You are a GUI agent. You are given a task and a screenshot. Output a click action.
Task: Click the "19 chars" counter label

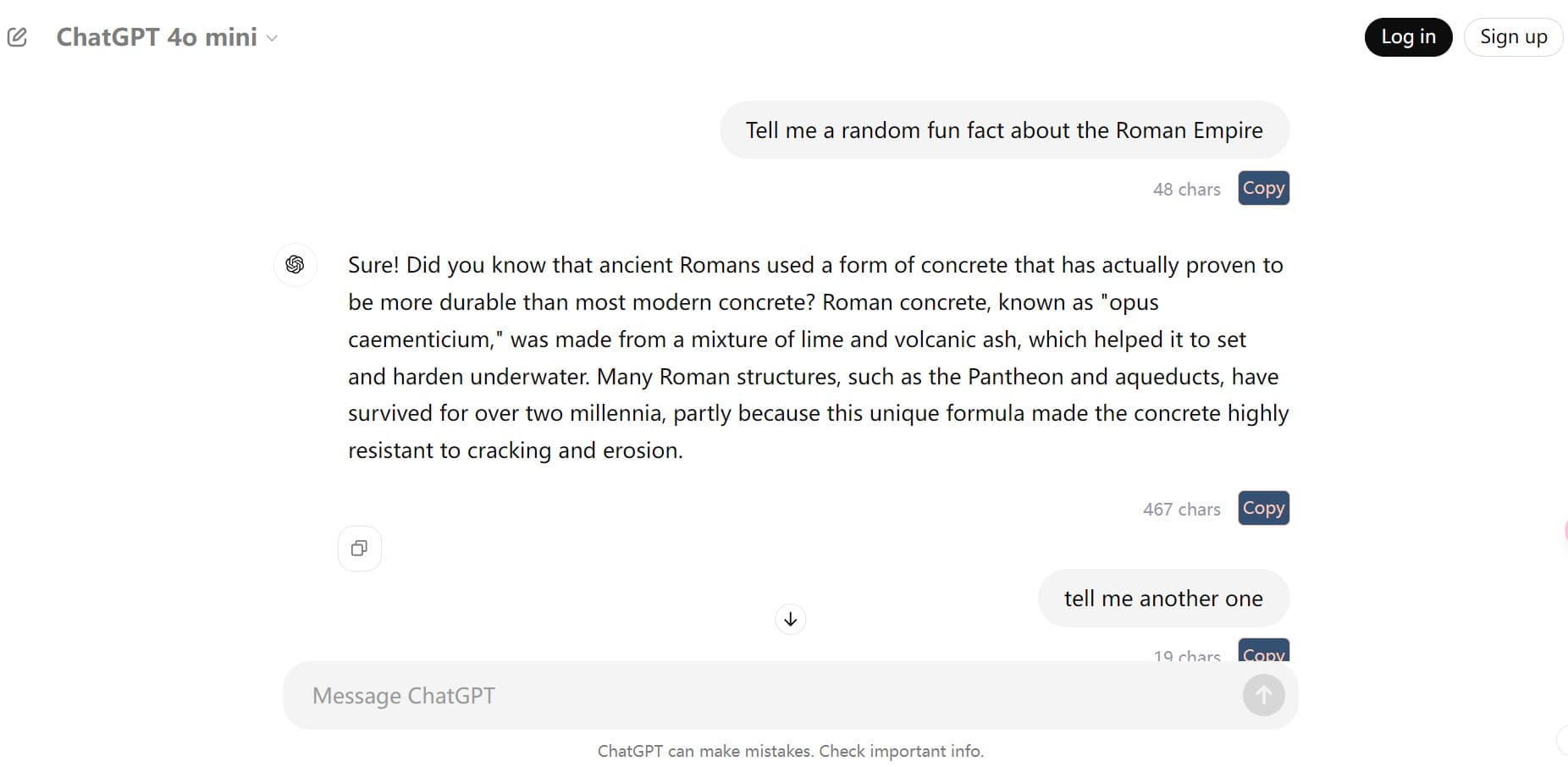[x=1186, y=655]
